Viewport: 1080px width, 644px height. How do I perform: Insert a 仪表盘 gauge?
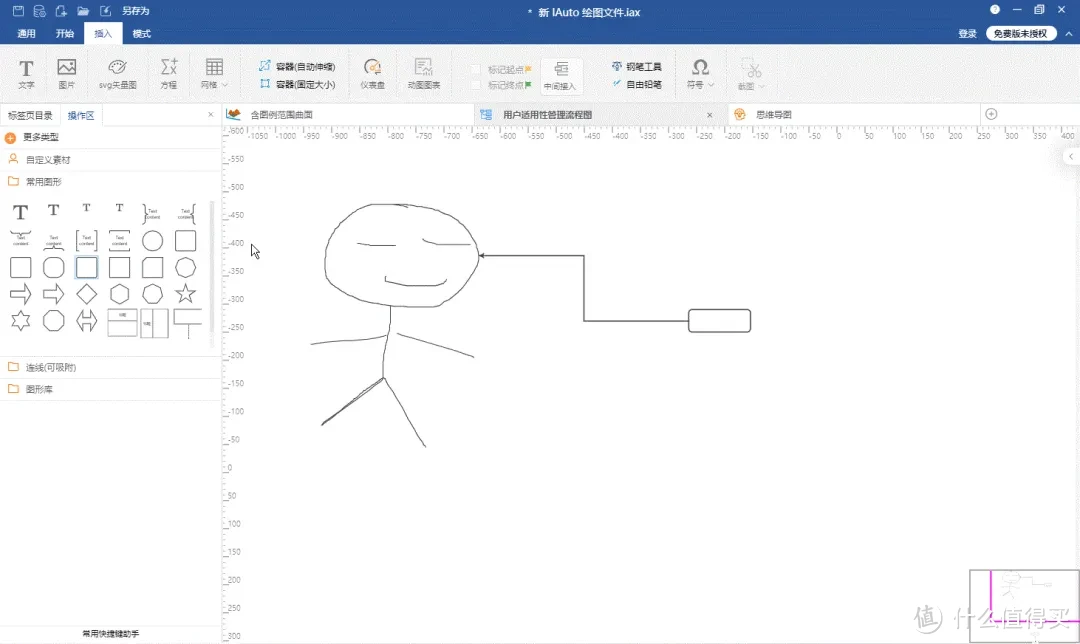click(x=373, y=74)
